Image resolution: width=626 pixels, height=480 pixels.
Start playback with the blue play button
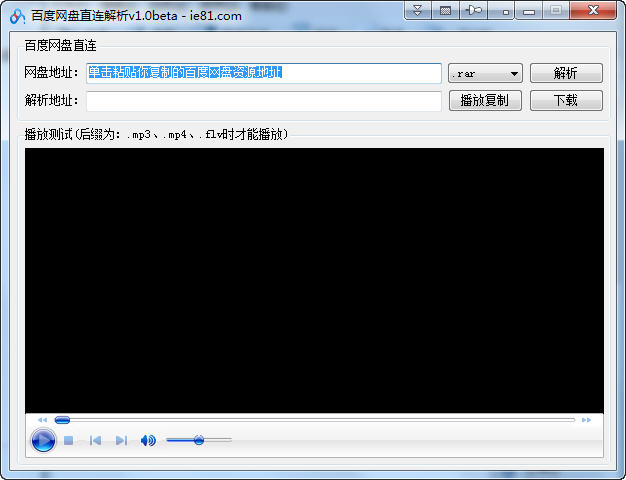click(x=43, y=440)
